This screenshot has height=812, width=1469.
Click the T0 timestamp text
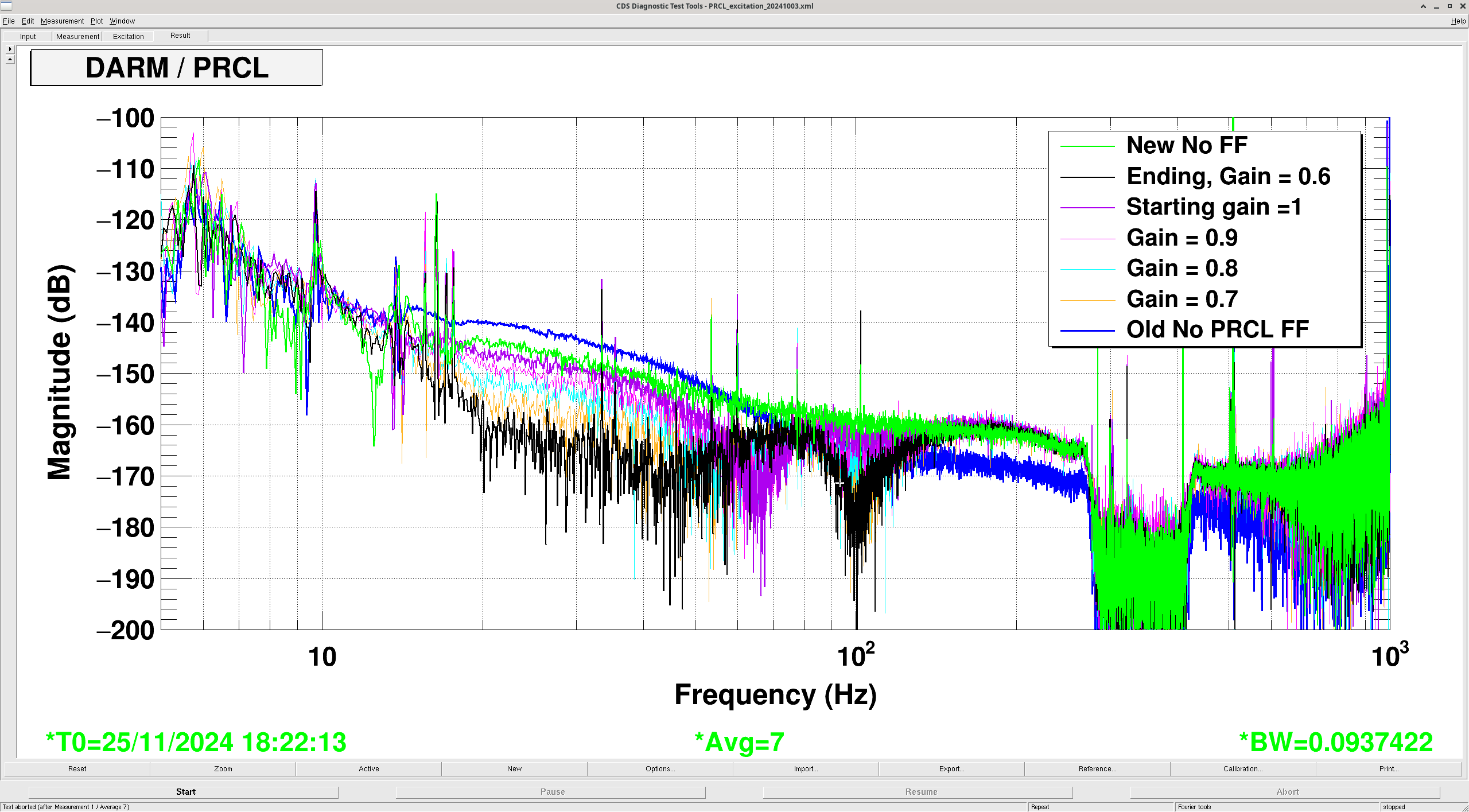[x=196, y=743]
